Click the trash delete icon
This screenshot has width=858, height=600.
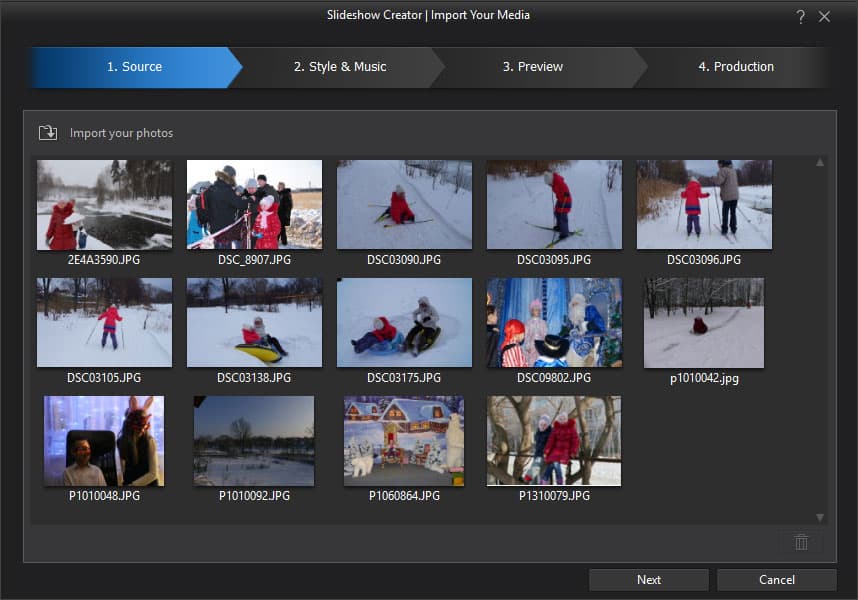[x=801, y=541]
